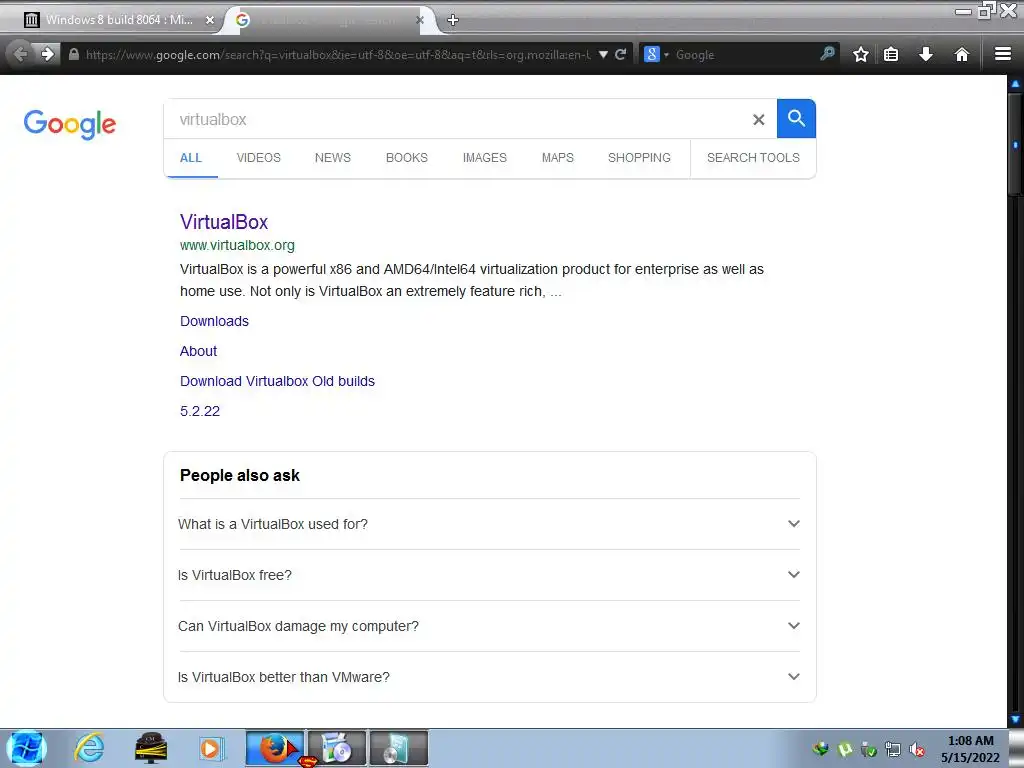This screenshot has width=1024, height=768.
Task: Open the URL history dropdown arrow
Action: (603, 54)
